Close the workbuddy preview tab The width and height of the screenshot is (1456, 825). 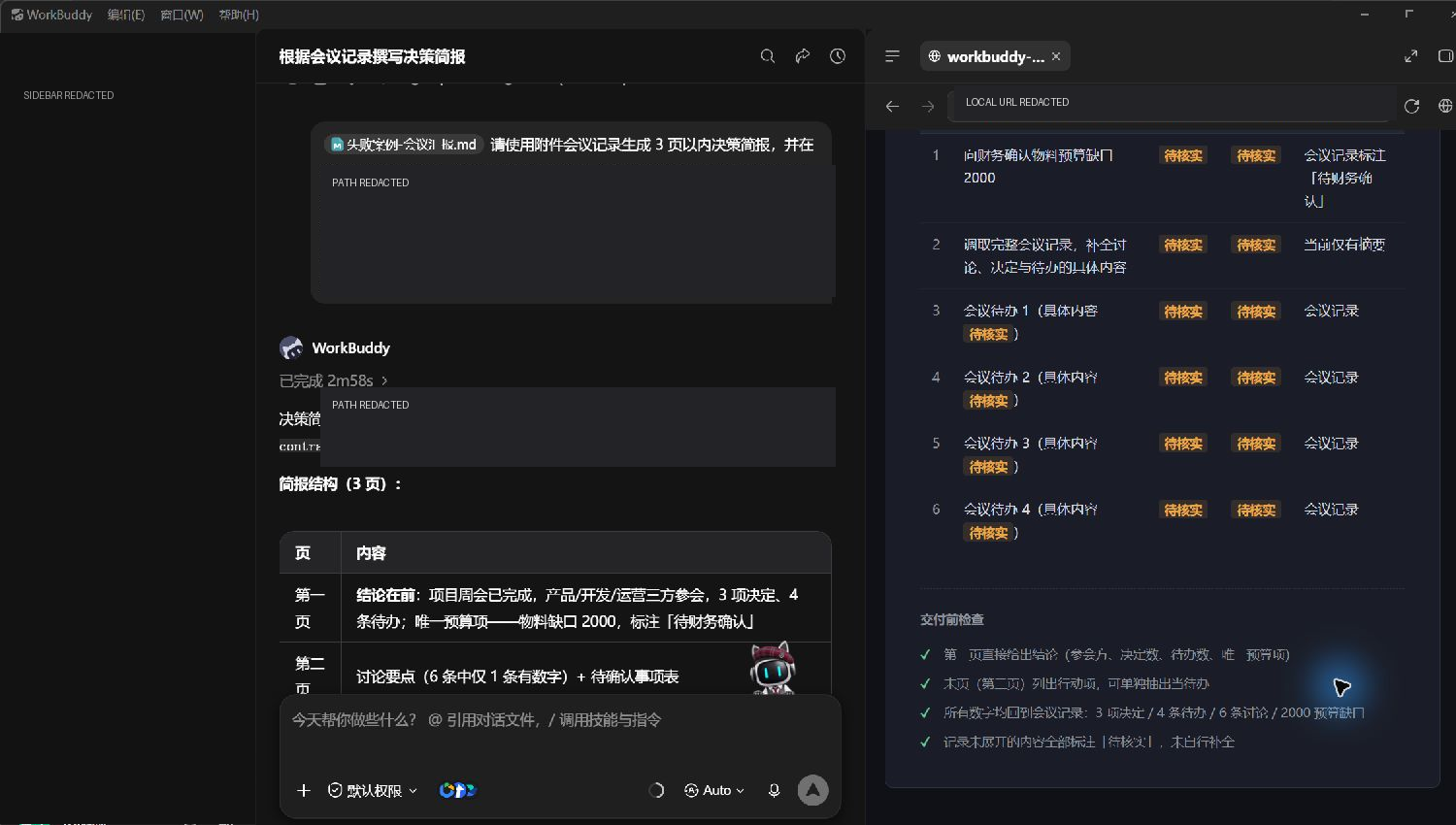1056,56
